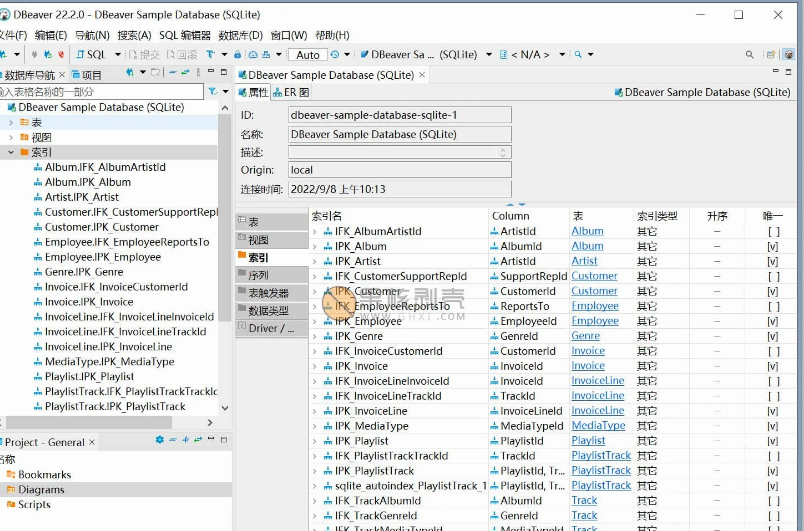This screenshot has width=804, height=531.
Task: Click the first icon on the main toolbar
Action: (4, 54)
